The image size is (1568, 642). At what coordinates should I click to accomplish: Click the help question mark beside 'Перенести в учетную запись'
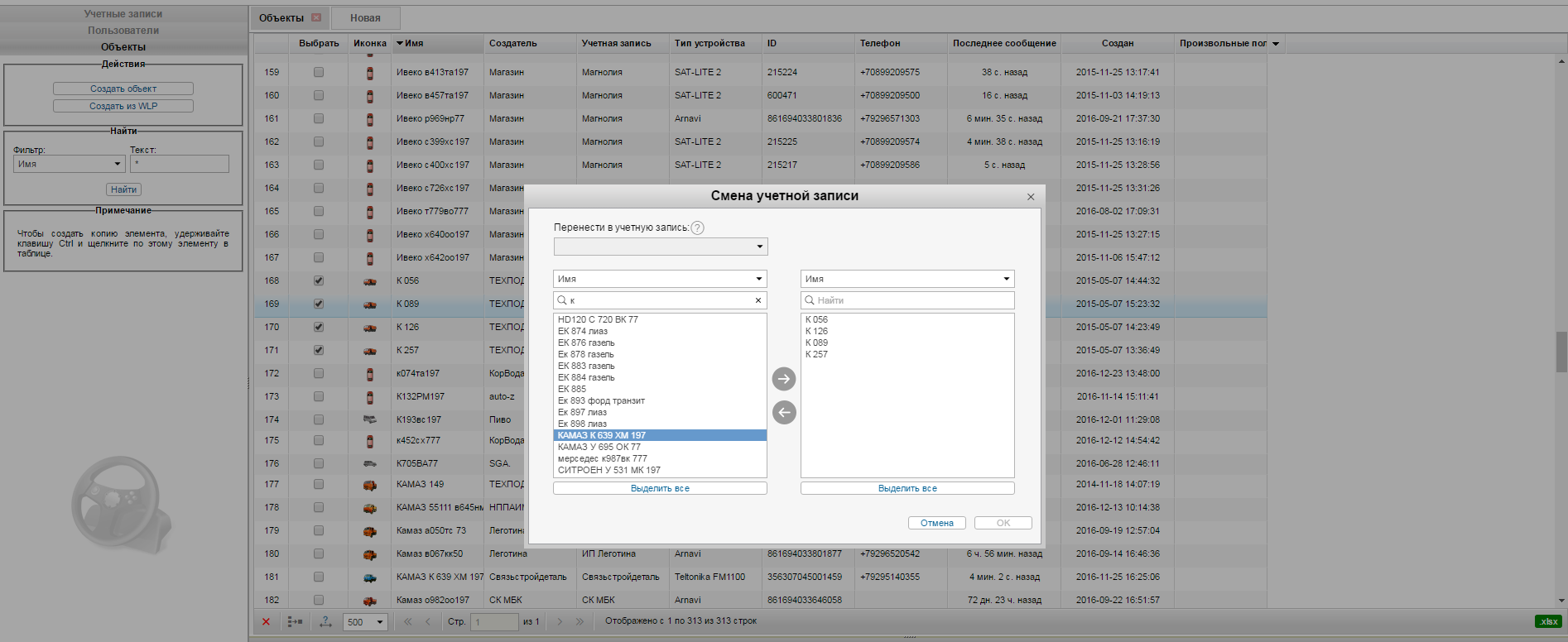pos(698,228)
